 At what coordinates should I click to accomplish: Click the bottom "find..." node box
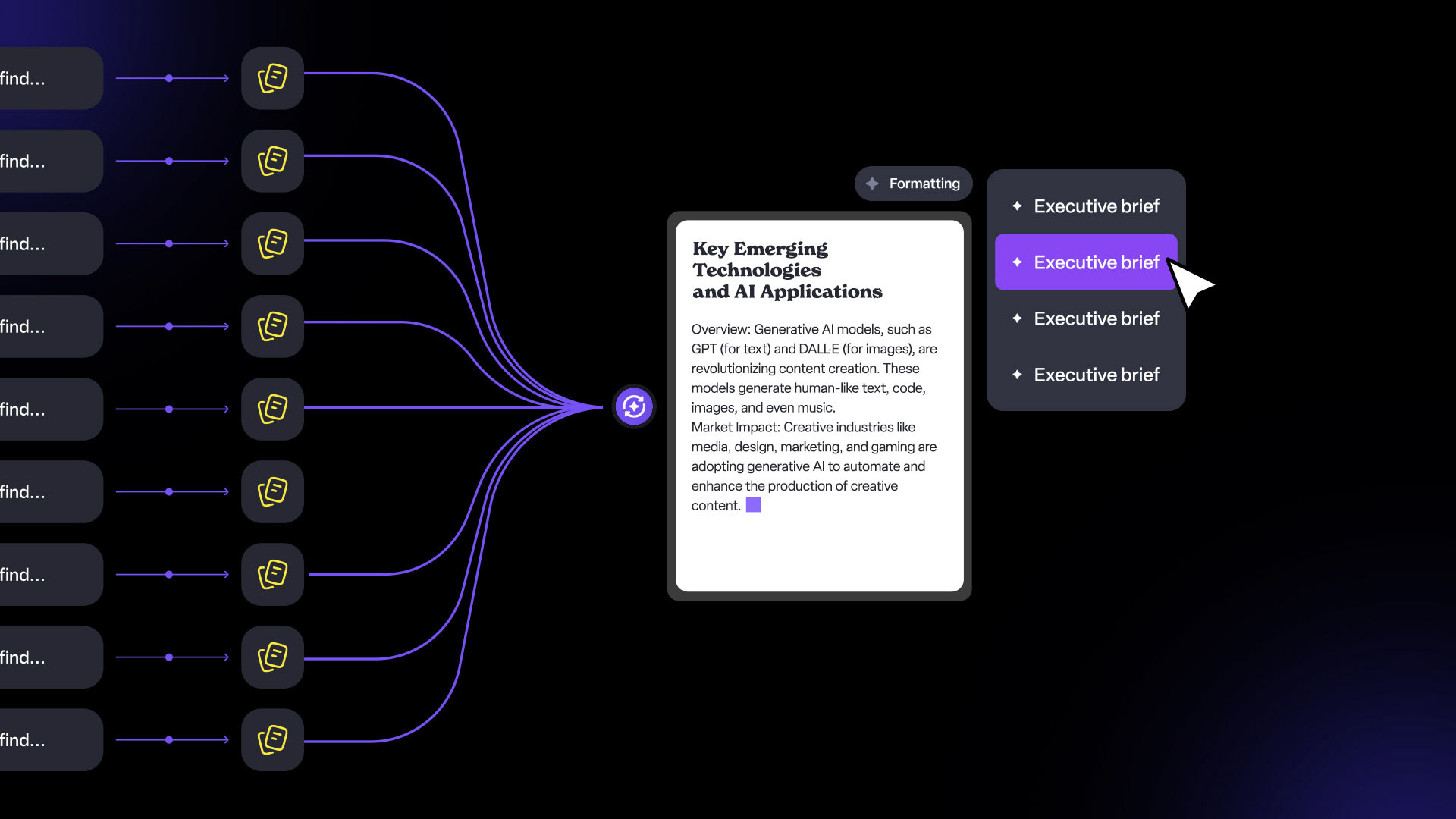pos(45,739)
